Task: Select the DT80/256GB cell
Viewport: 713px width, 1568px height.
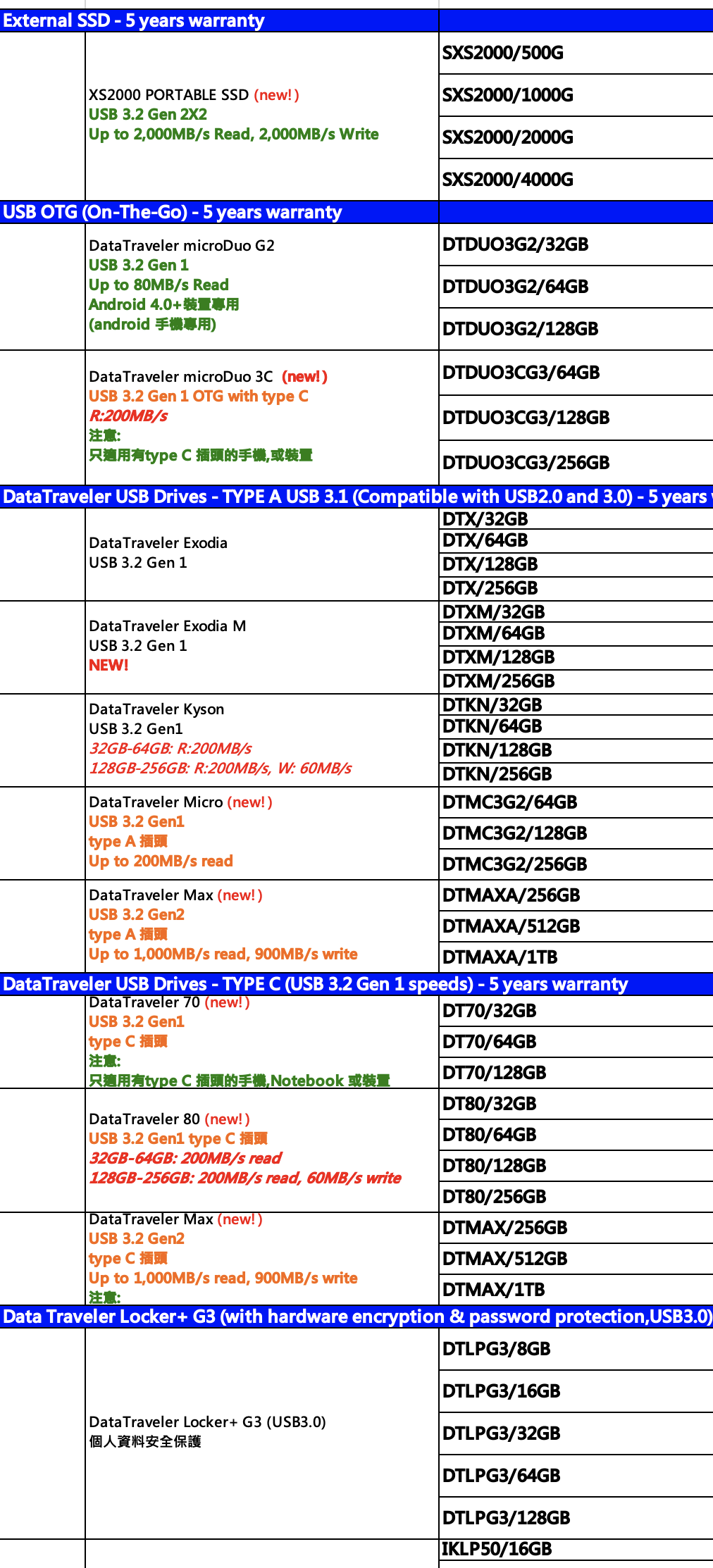Action: 576,1197
